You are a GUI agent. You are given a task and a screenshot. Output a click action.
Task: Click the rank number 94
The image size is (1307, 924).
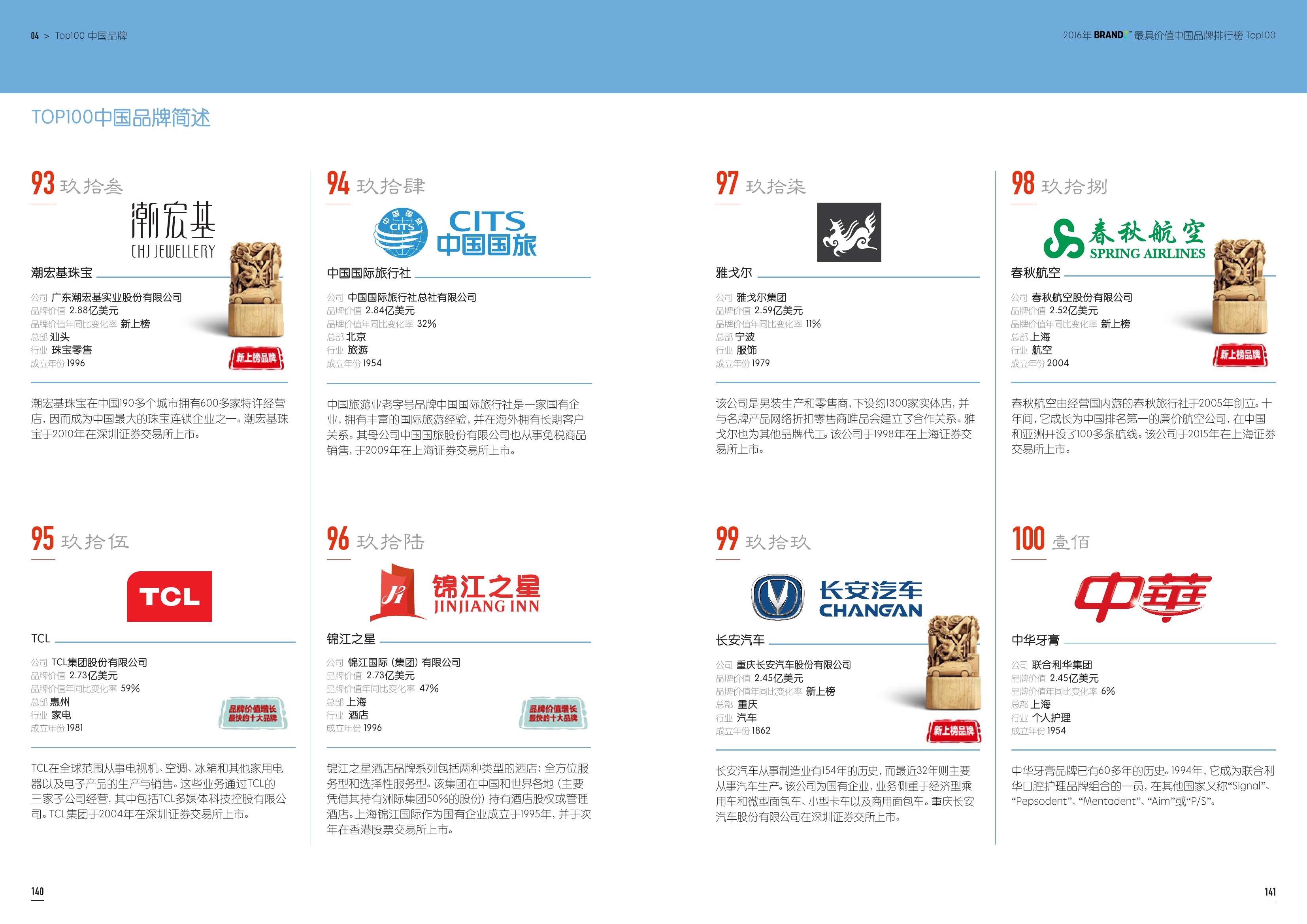[x=338, y=183]
